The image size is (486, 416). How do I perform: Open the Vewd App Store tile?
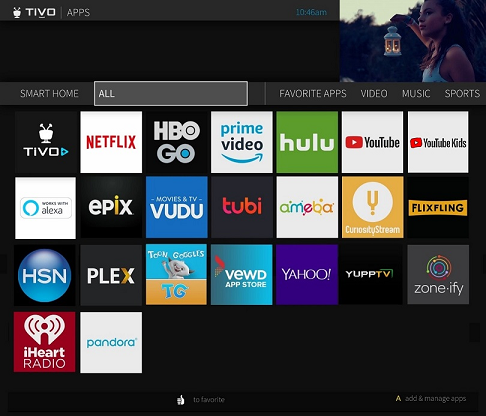coord(242,275)
